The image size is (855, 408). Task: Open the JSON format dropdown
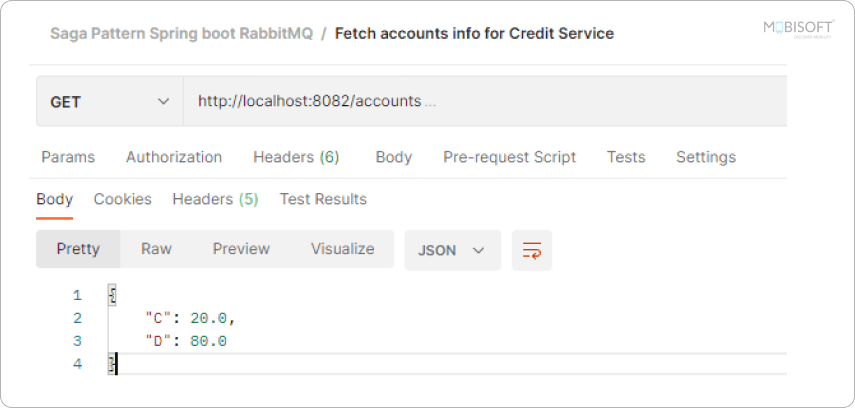tap(452, 250)
